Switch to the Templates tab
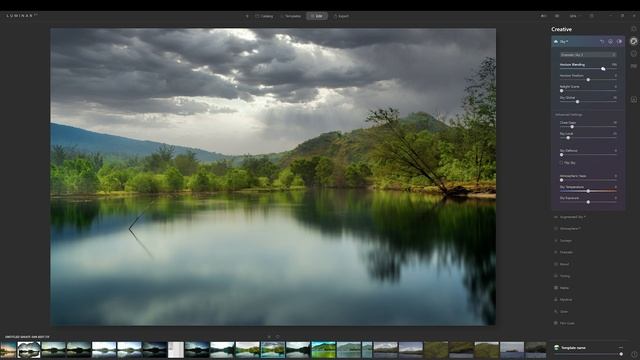The width and height of the screenshot is (640, 360). (x=291, y=16)
